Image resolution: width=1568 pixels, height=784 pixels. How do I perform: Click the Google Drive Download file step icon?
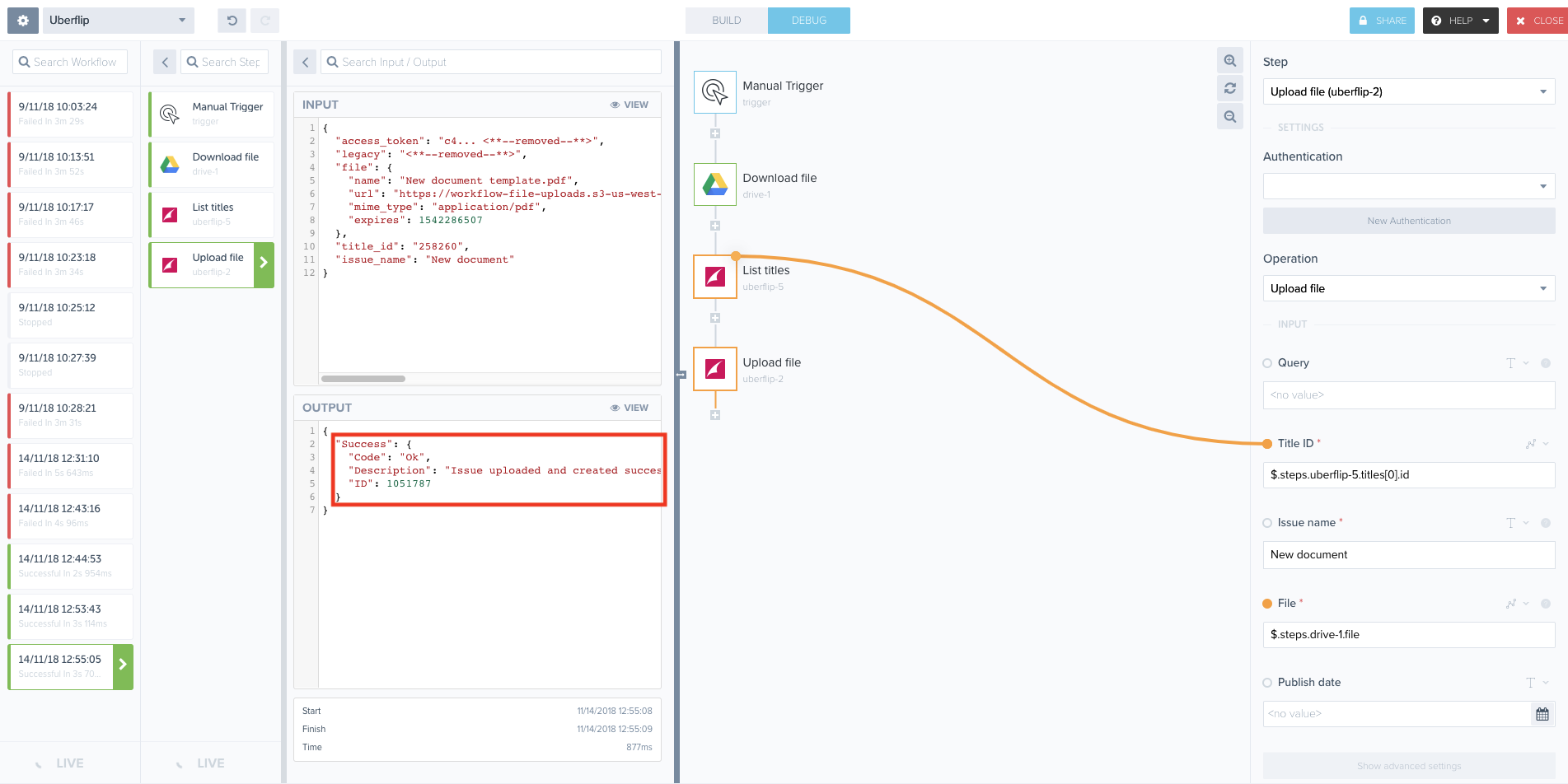[x=714, y=184]
